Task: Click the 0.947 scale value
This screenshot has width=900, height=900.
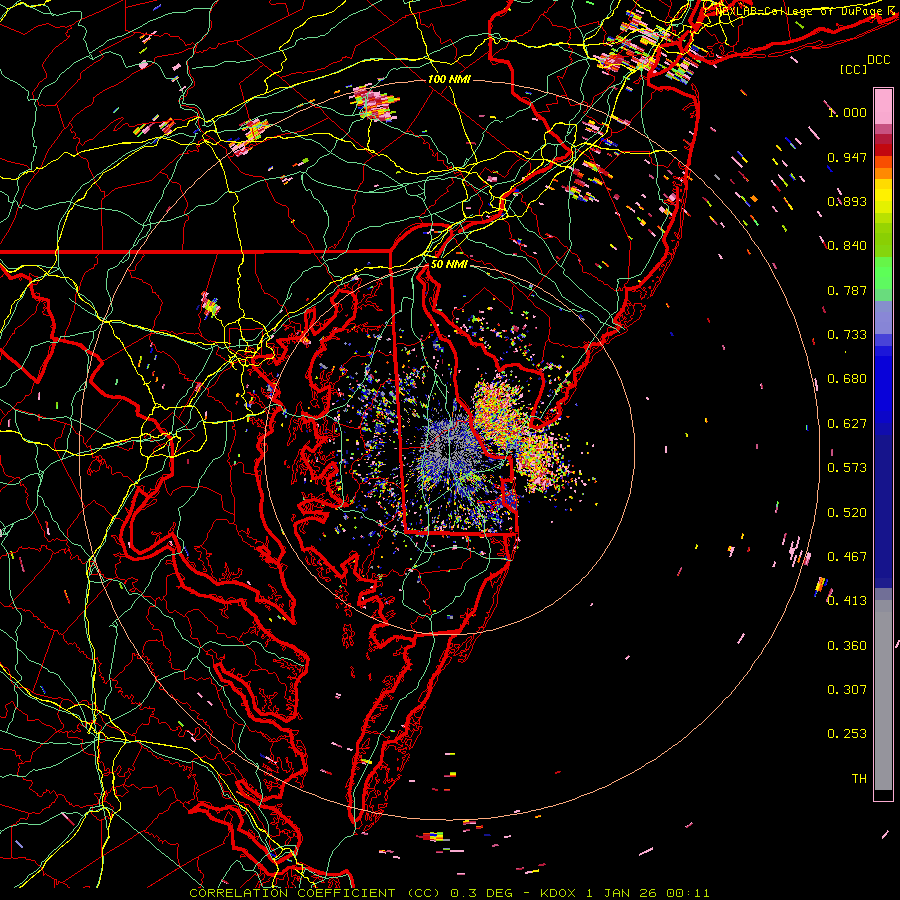Action: 847,157
